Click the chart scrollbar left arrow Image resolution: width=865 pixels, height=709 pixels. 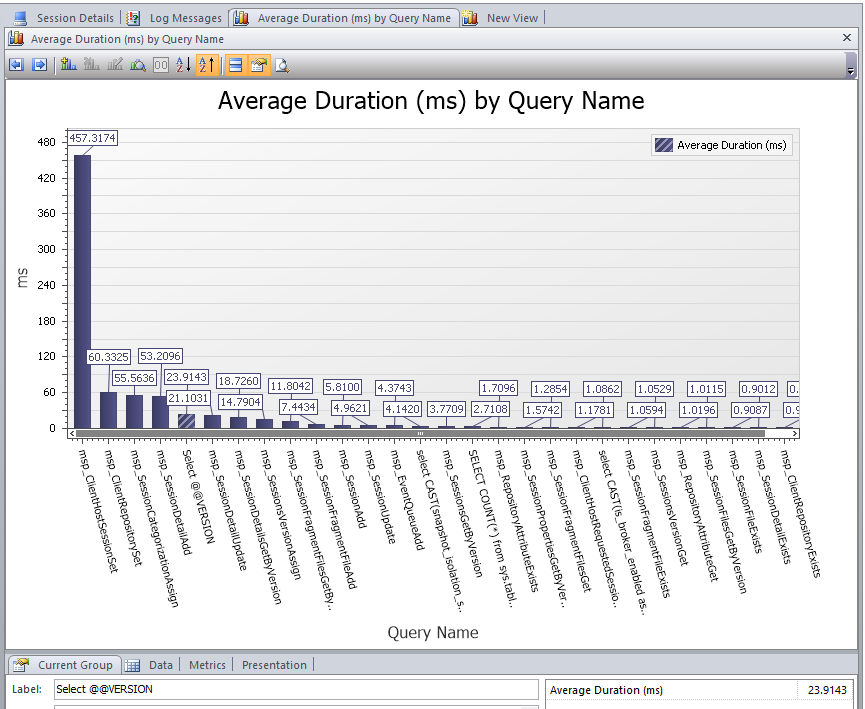tap(72, 434)
